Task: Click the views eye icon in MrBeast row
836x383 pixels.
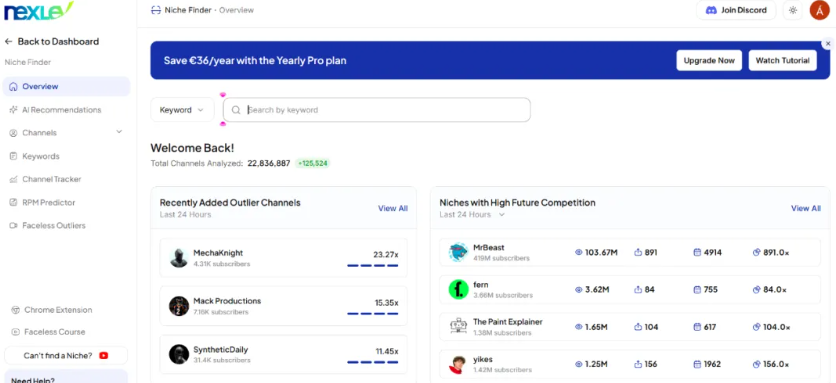Action: click(578, 252)
